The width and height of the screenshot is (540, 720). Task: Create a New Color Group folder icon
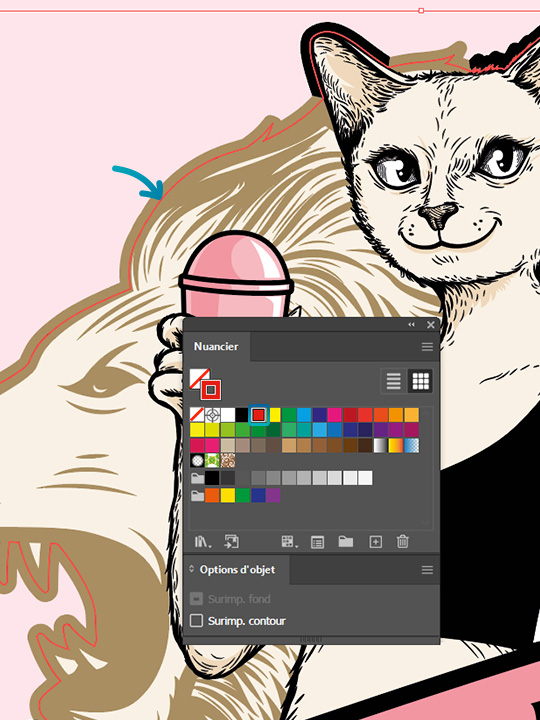pyautogui.click(x=346, y=541)
